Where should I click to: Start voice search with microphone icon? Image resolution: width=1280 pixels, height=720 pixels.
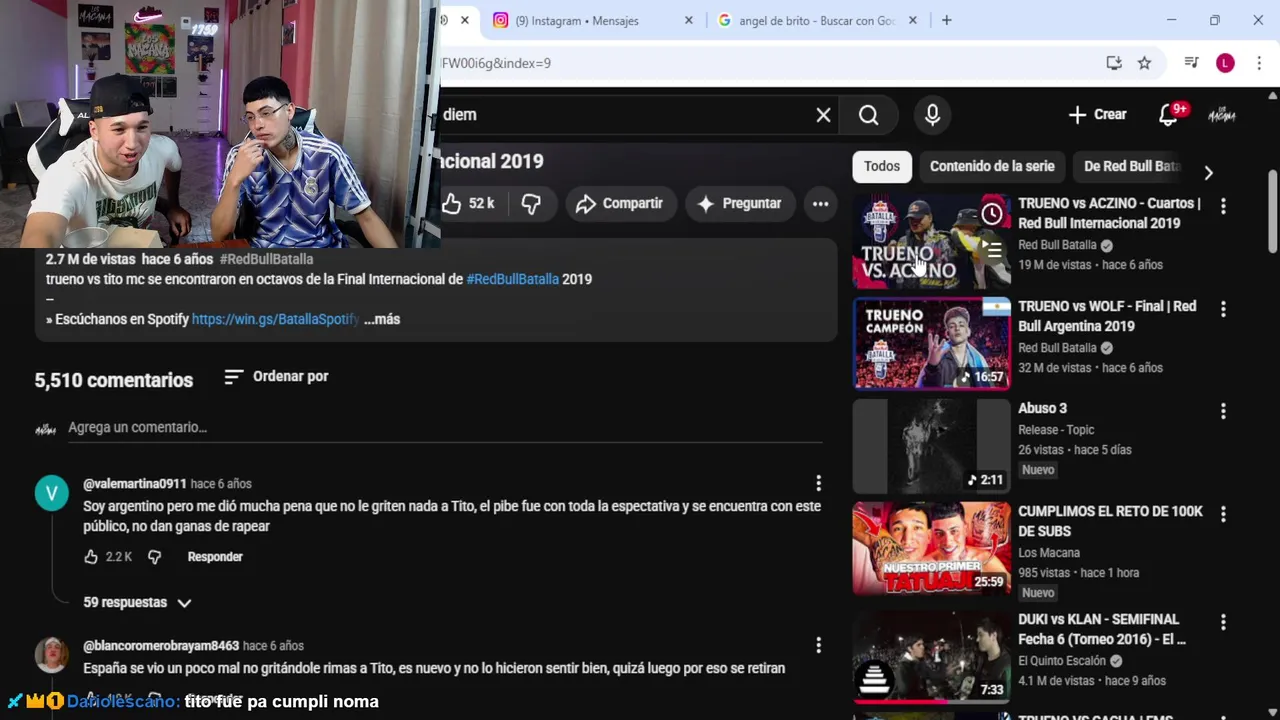(x=932, y=115)
